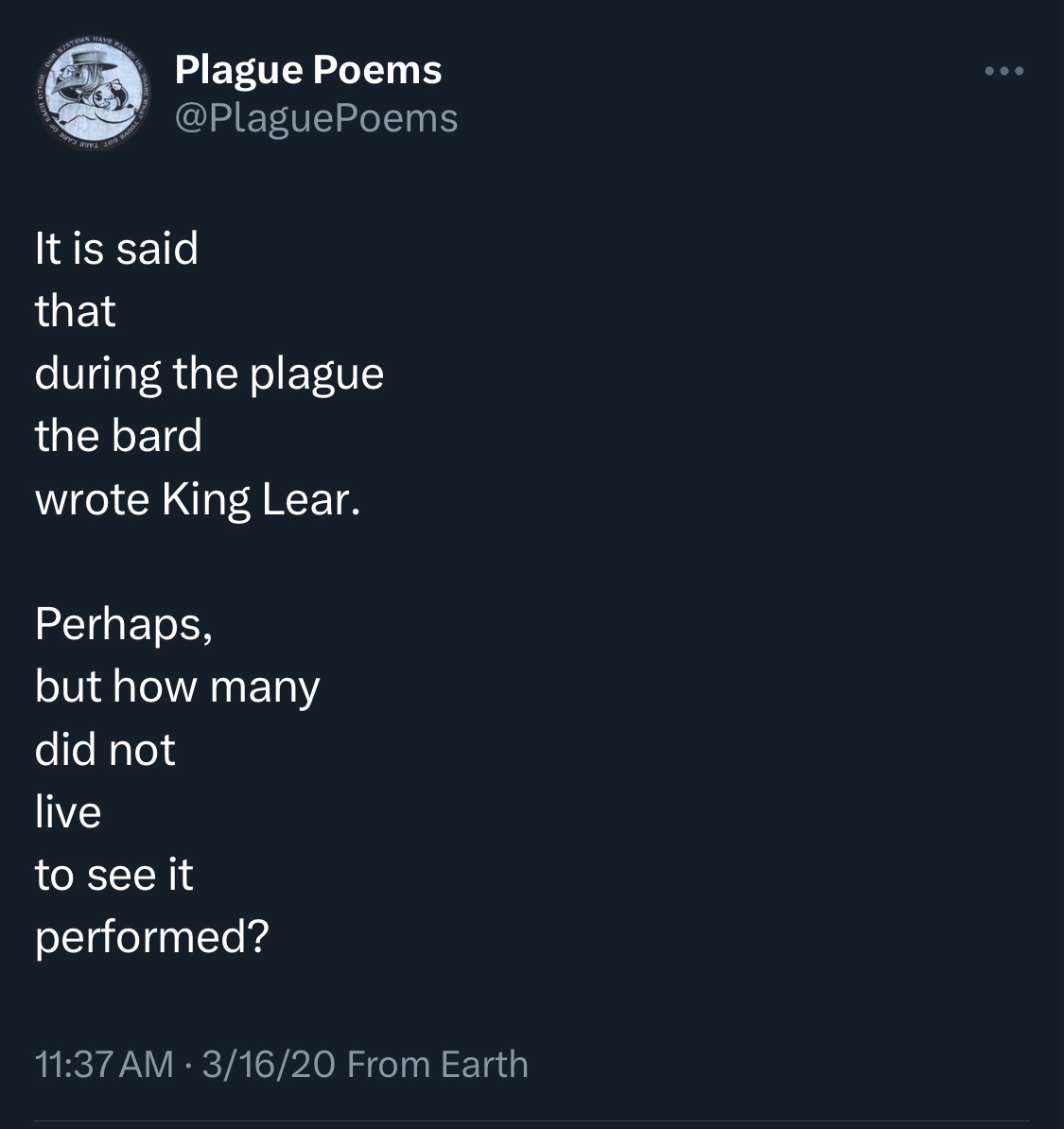Viewport: 1064px width, 1129px height.
Task: Click the word "bard" in the poem
Action: click(x=157, y=436)
